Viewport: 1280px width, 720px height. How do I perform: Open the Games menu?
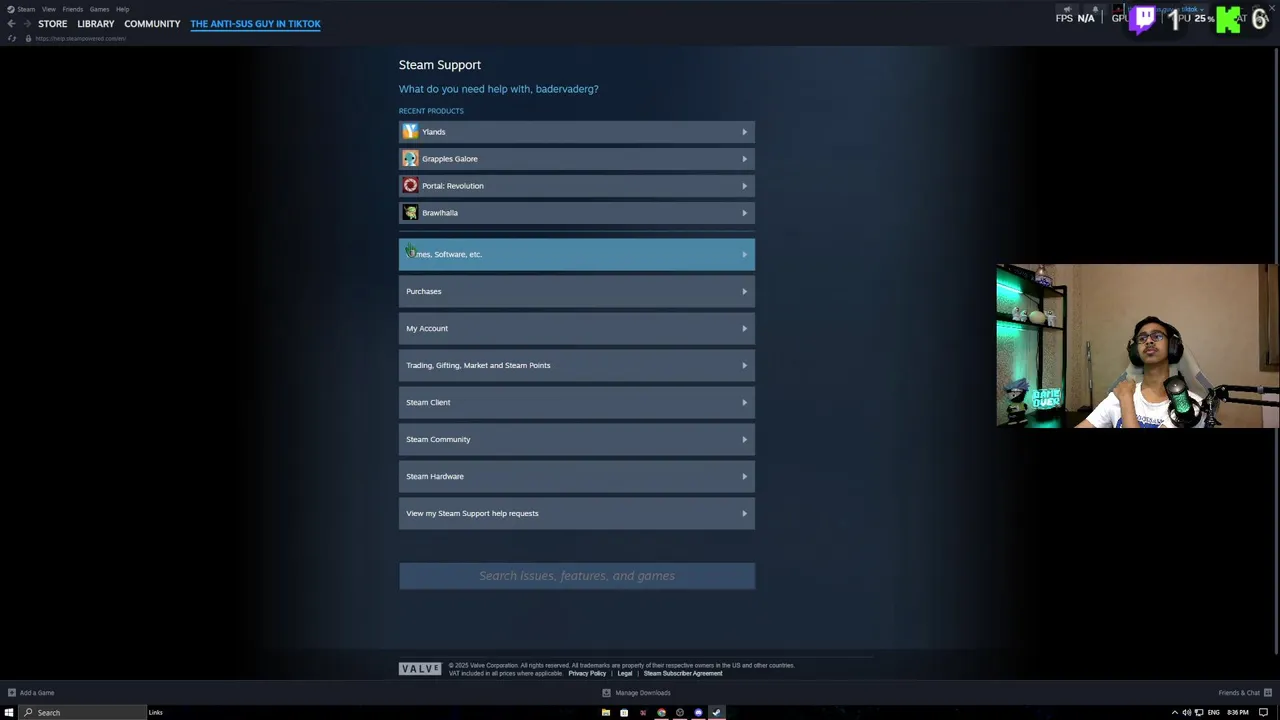pos(99,9)
